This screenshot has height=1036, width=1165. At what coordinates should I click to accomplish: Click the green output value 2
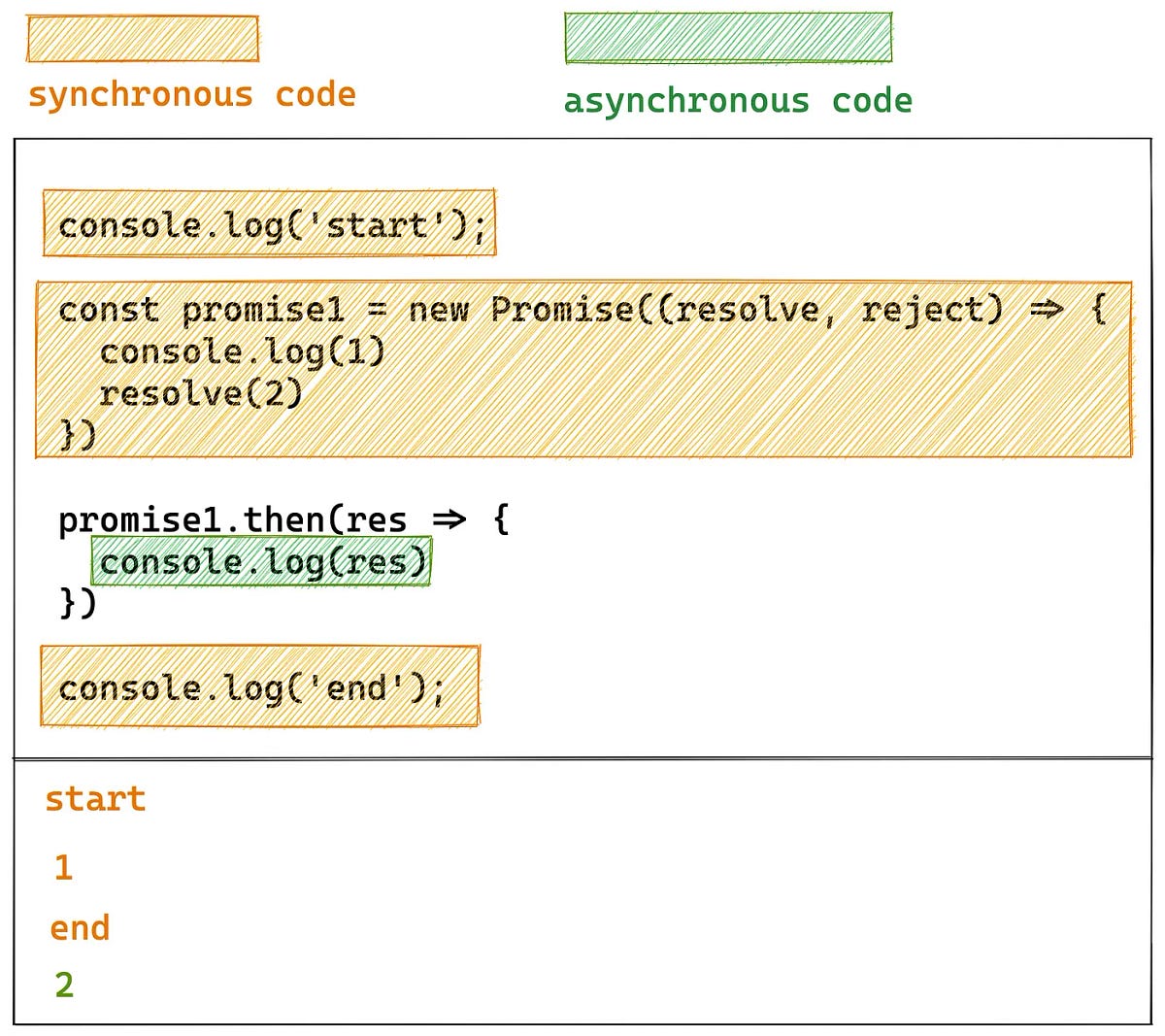tap(63, 987)
